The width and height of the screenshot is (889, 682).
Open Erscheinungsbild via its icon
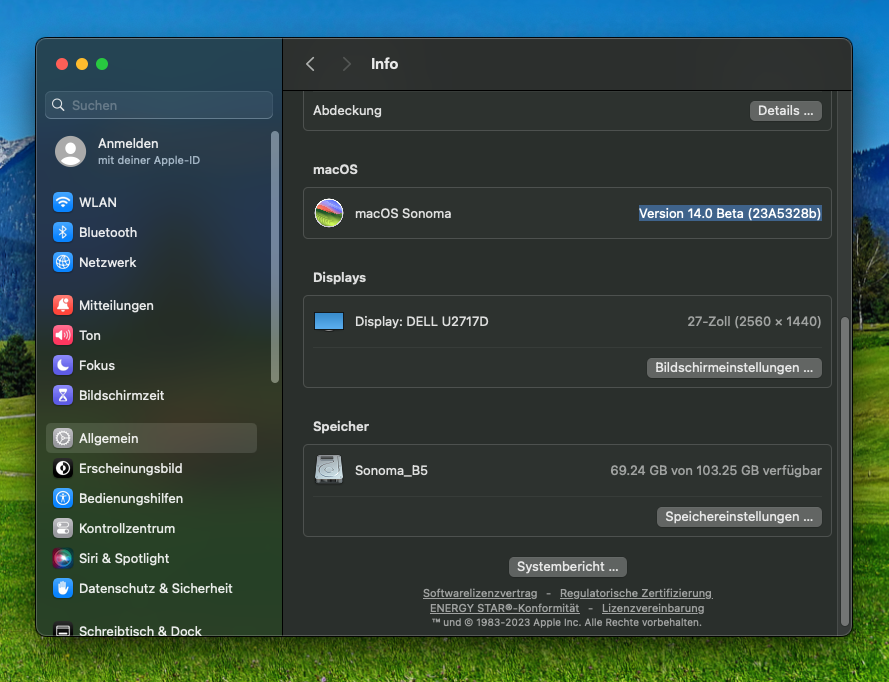pos(63,468)
